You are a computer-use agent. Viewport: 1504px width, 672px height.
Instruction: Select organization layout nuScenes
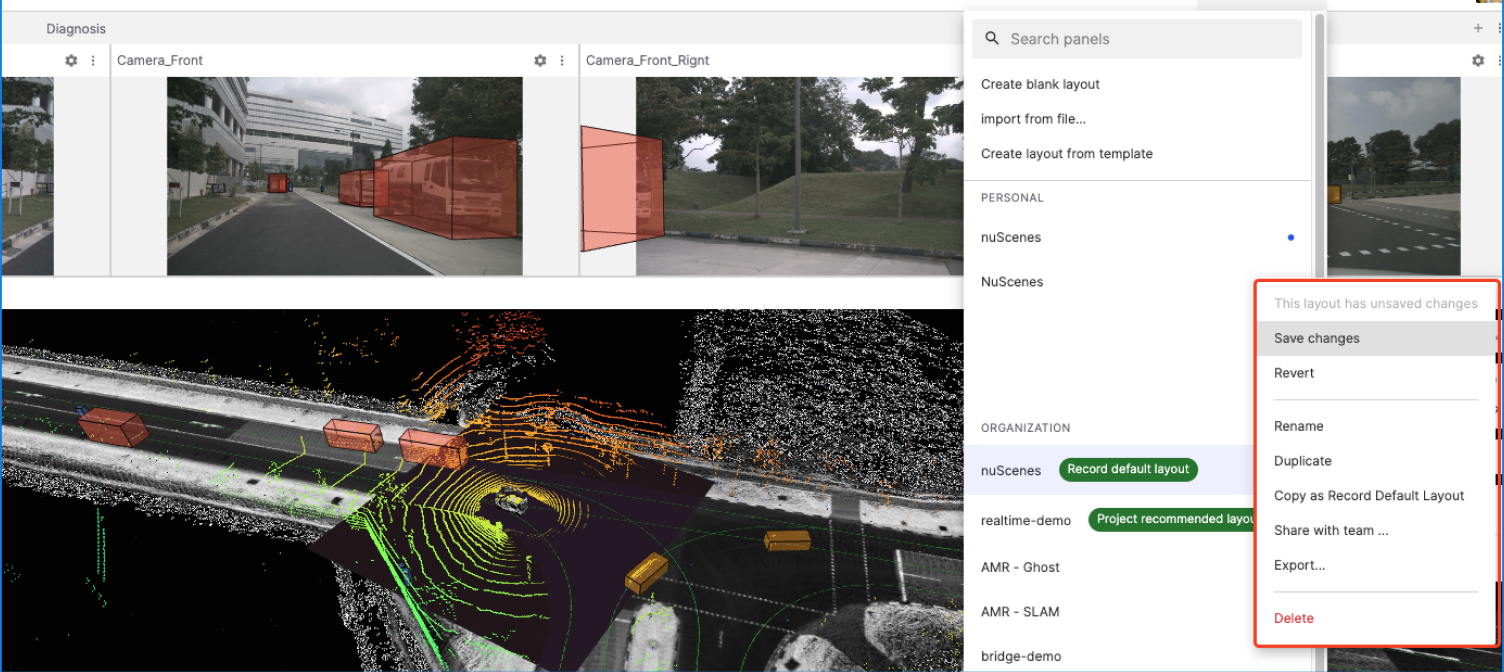click(x=1011, y=470)
